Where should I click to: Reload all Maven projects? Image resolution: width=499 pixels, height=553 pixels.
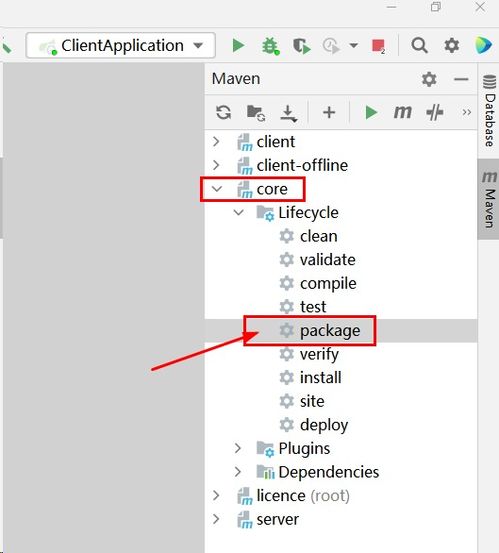coord(224,113)
